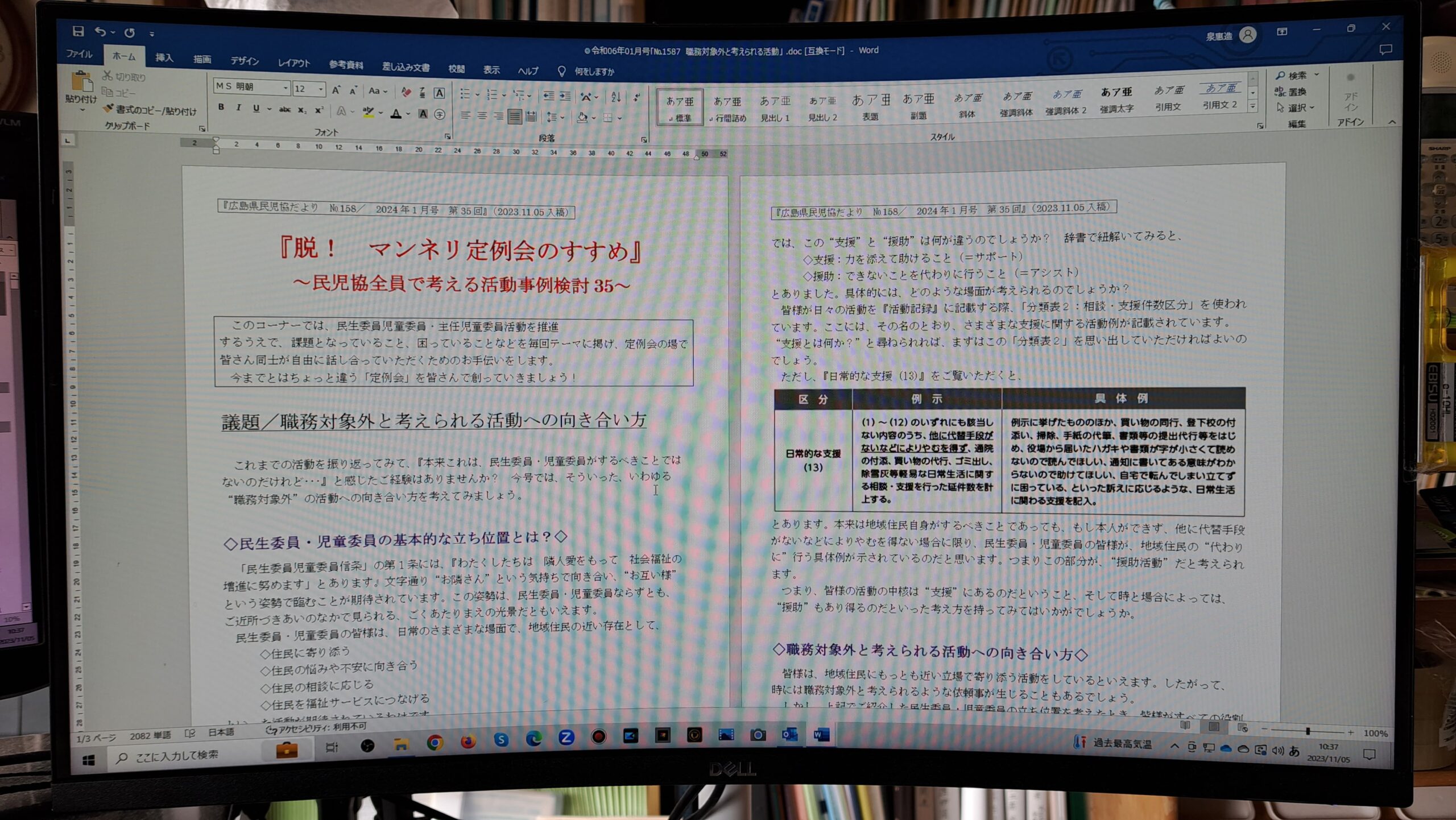Clear all formatting with the eraser icon
Viewport: 1456px width, 820px height.
click(x=406, y=92)
